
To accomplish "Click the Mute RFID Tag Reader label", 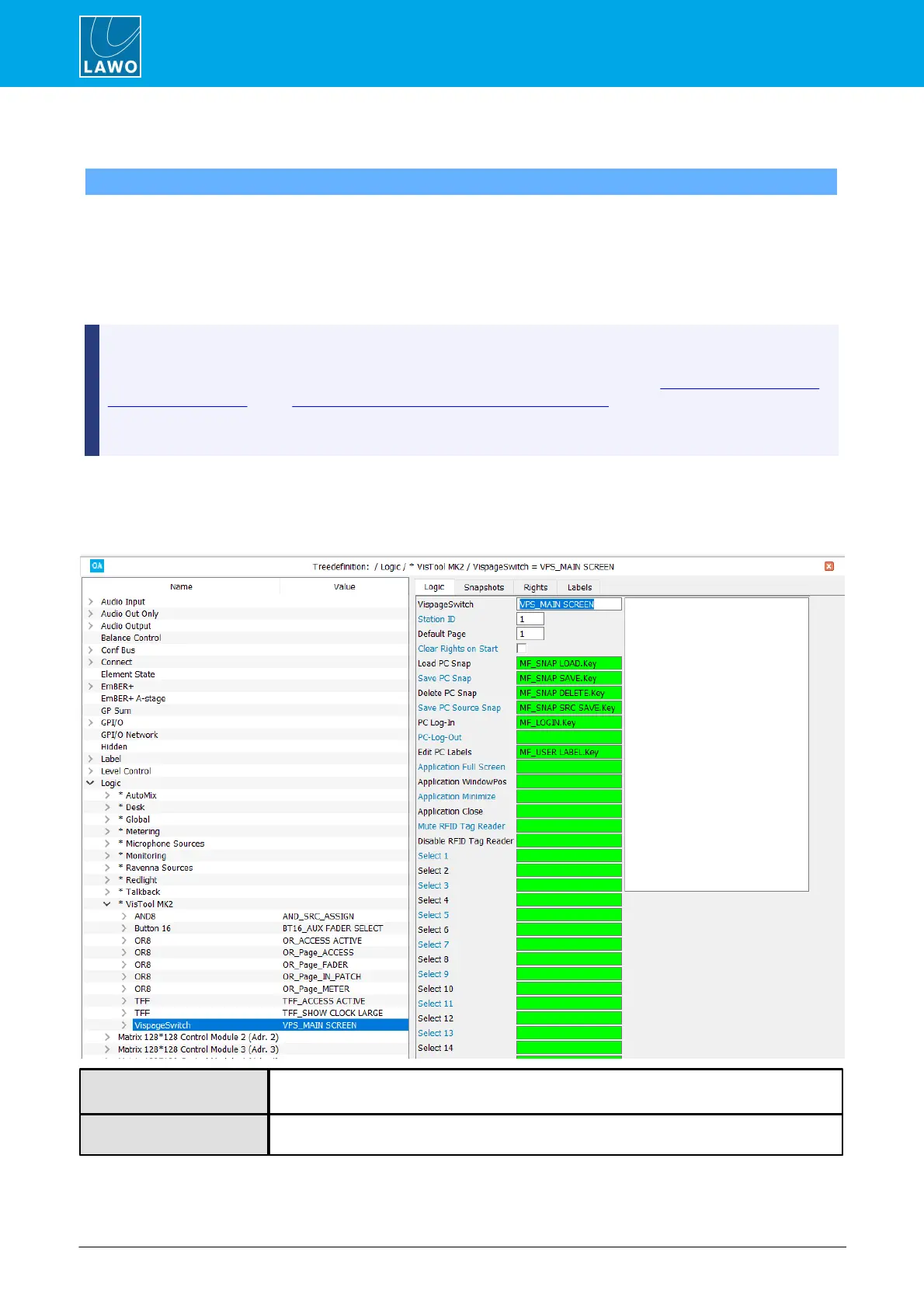I will (x=461, y=826).
